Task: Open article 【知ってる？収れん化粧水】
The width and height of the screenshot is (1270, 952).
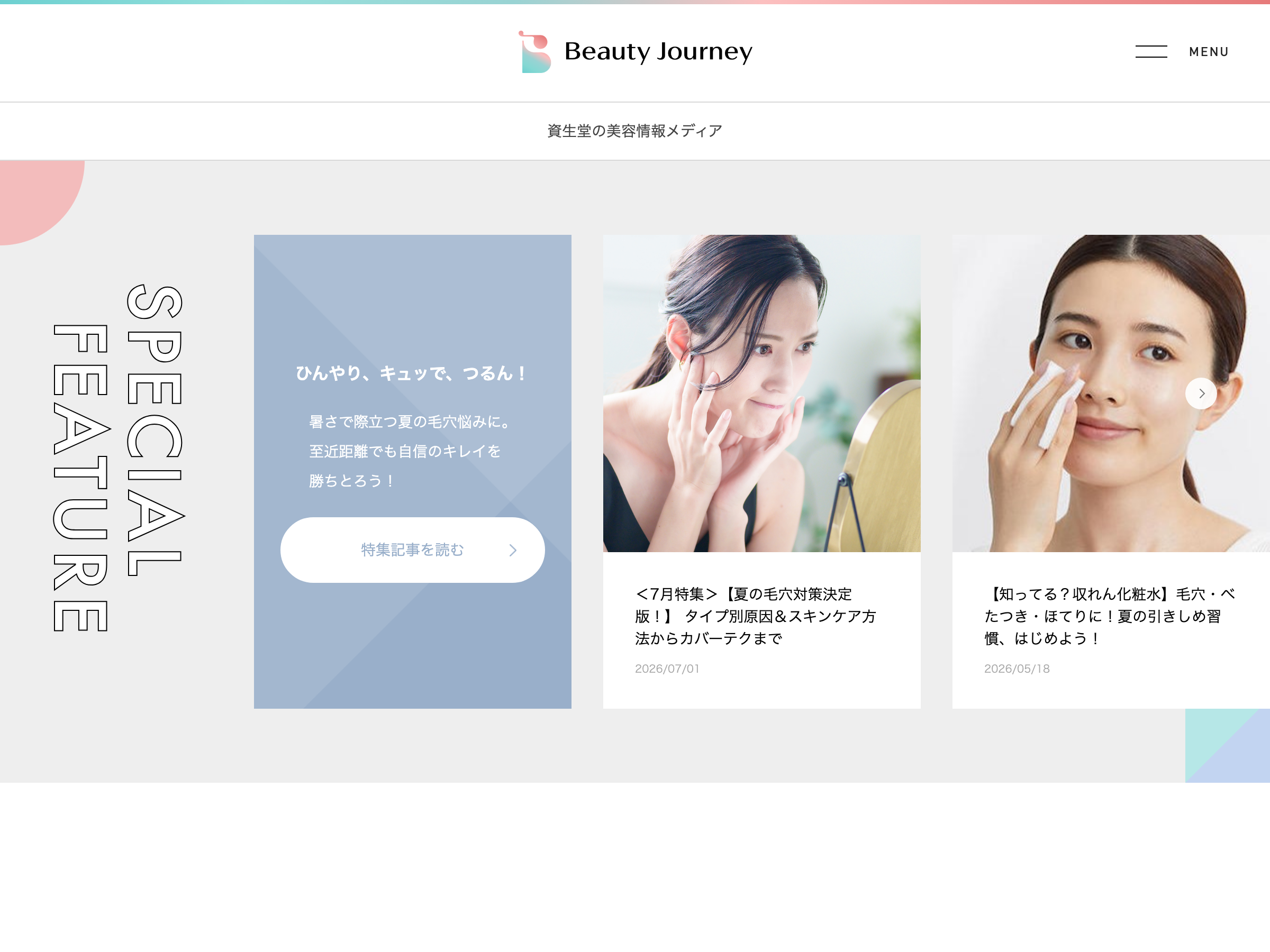Action: (1109, 616)
